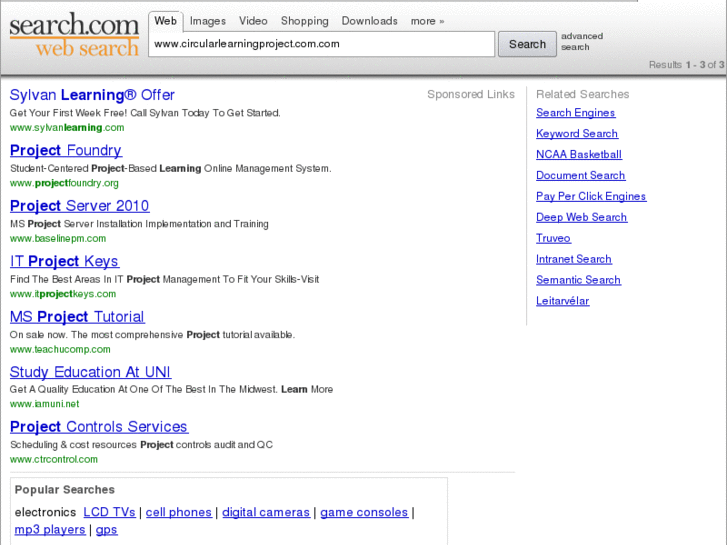Open related search Leitarvélar

coord(562,301)
